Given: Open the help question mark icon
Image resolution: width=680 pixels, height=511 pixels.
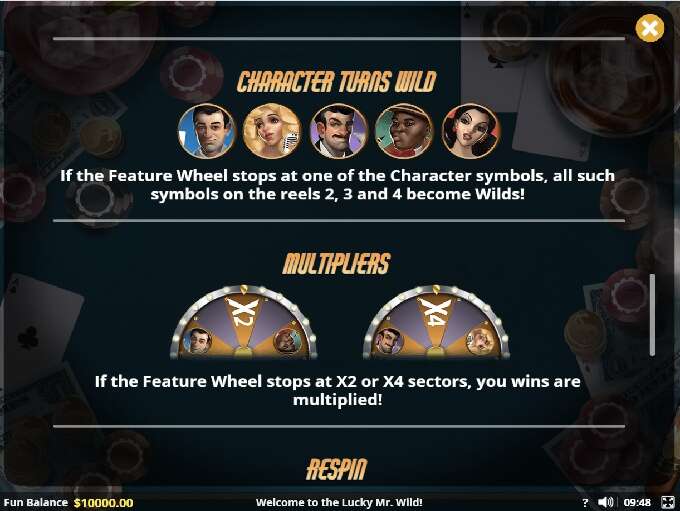Looking at the screenshot, I should (x=585, y=502).
